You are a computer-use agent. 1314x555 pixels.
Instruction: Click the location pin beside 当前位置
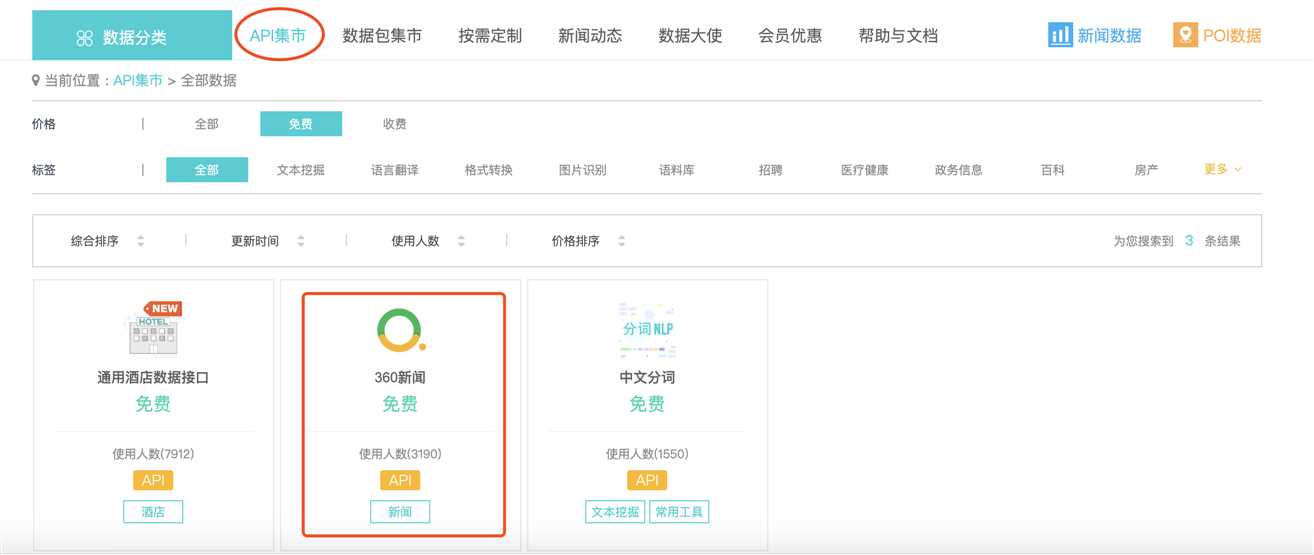[36, 81]
